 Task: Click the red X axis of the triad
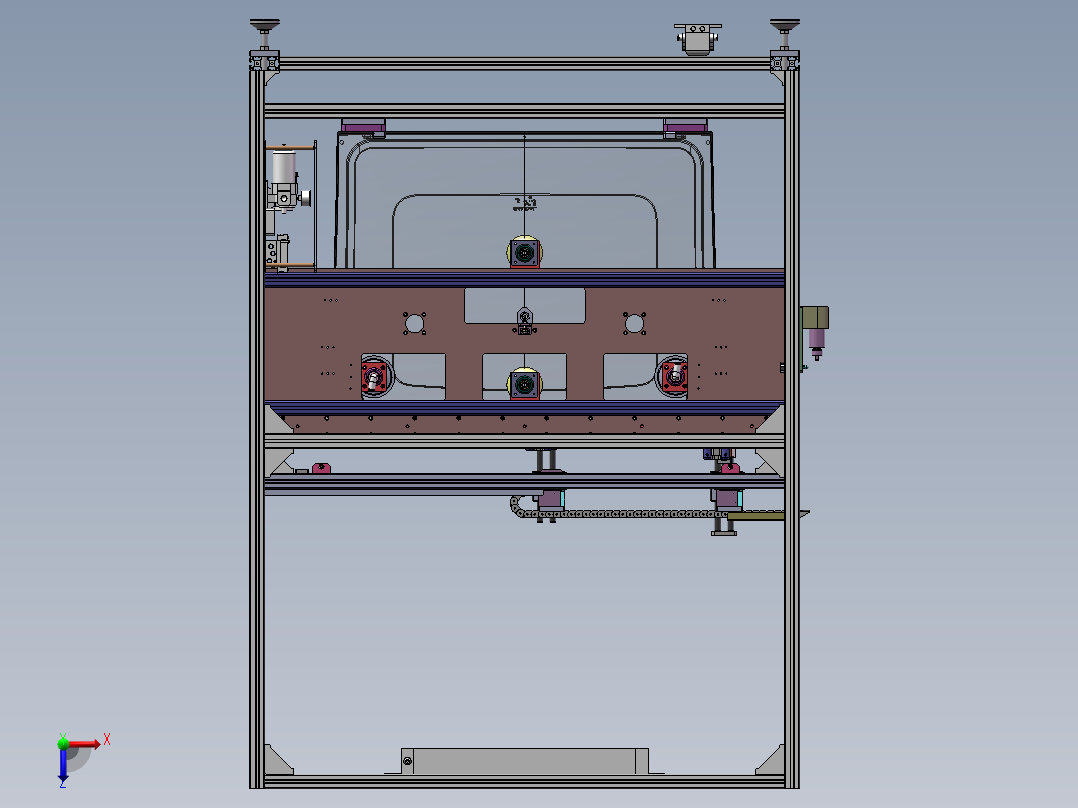tap(84, 743)
